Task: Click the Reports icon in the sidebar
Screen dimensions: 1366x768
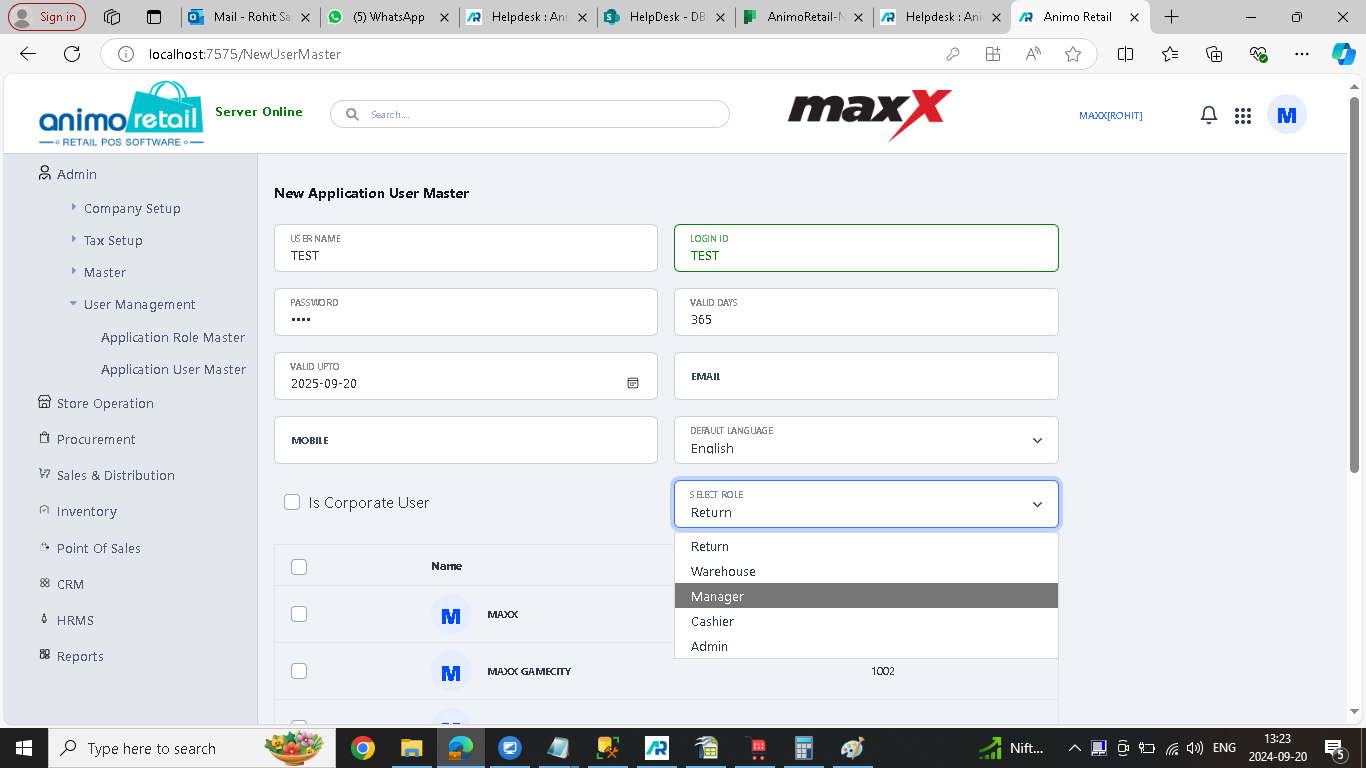Action: pos(44,655)
